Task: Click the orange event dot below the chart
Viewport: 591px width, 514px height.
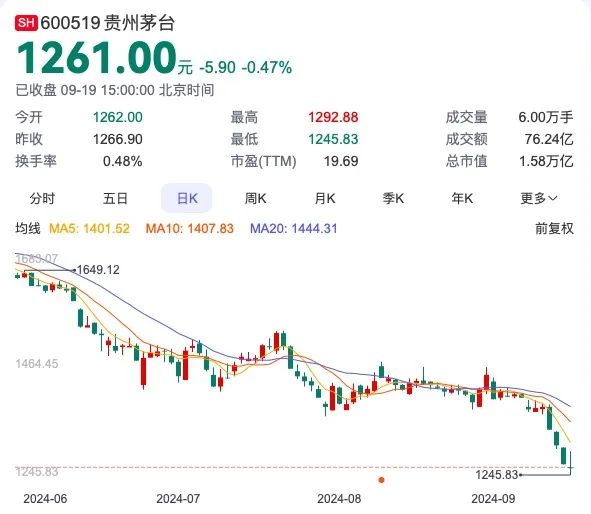Action: pyautogui.click(x=381, y=480)
